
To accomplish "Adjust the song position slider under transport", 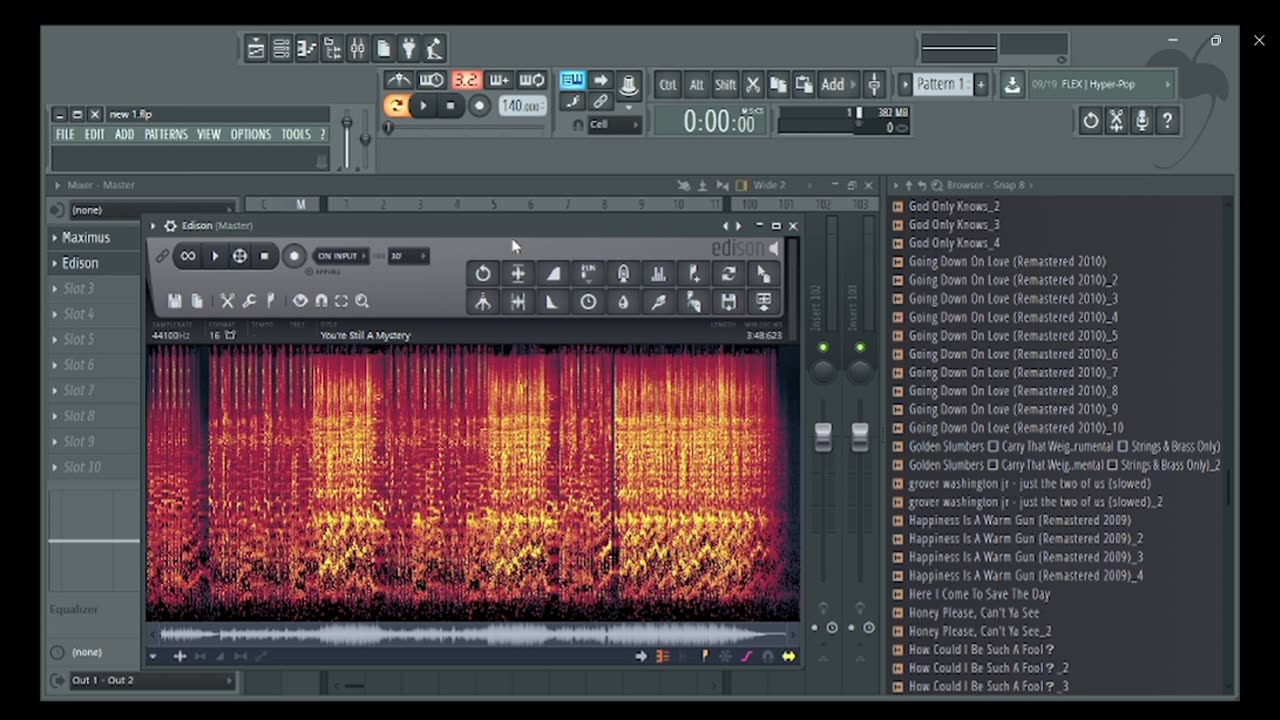I will pyautogui.click(x=465, y=128).
